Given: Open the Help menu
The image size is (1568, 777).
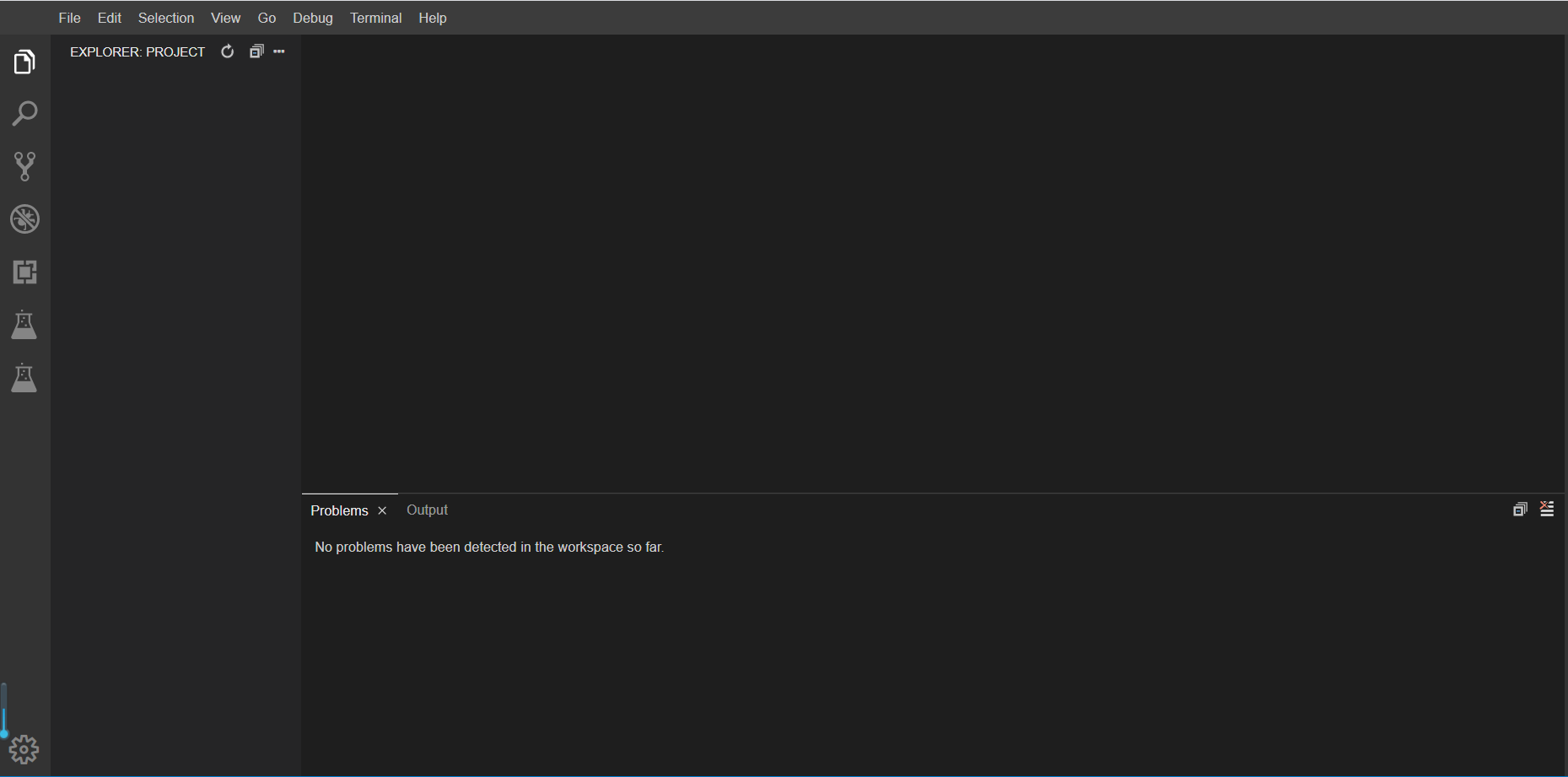Looking at the screenshot, I should tap(433, 18).
